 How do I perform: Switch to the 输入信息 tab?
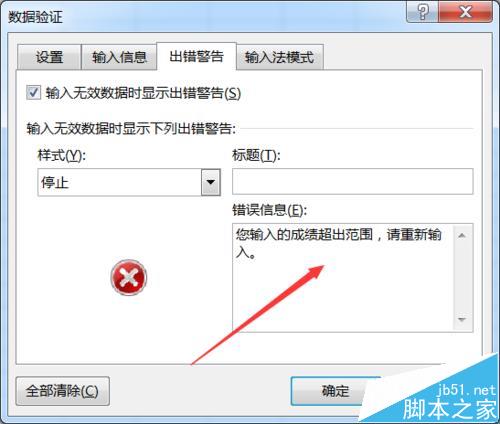[x=119, y=57]
